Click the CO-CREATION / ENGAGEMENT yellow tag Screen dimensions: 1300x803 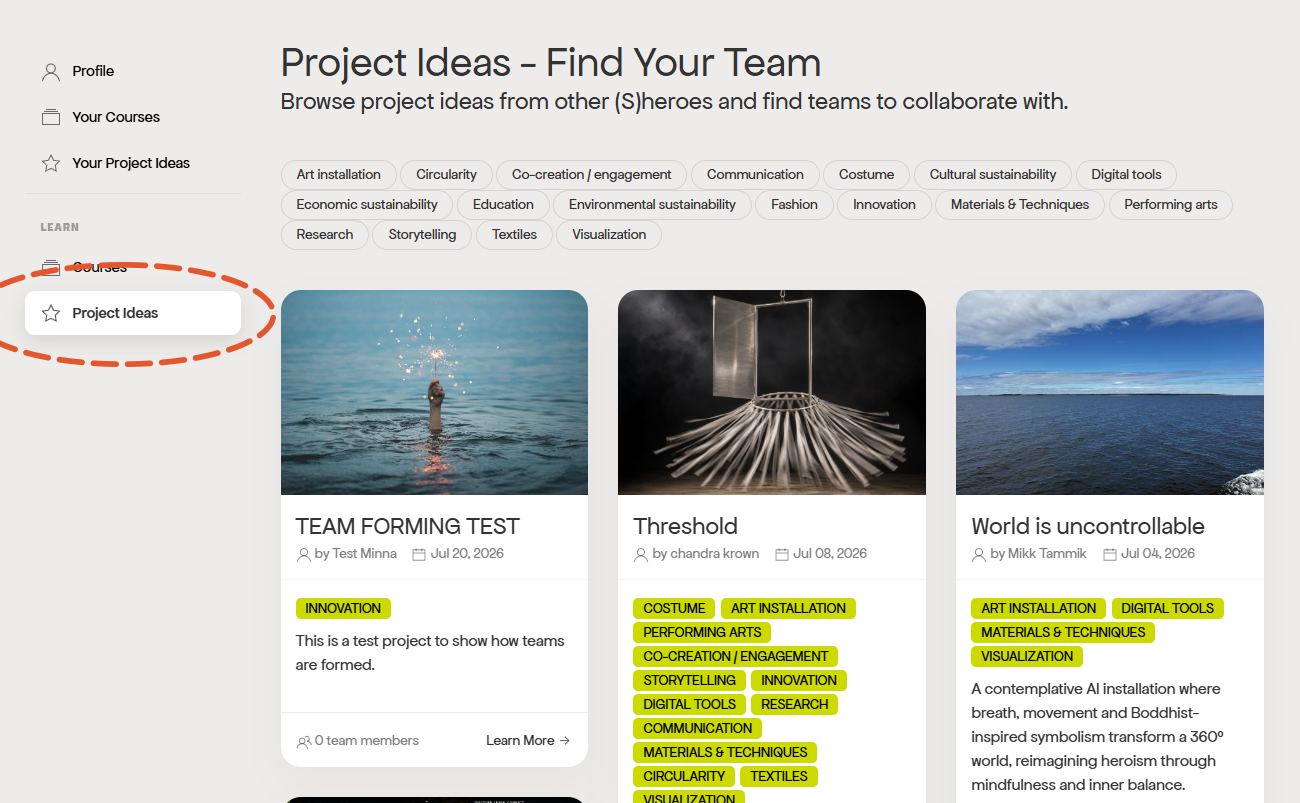736,656
